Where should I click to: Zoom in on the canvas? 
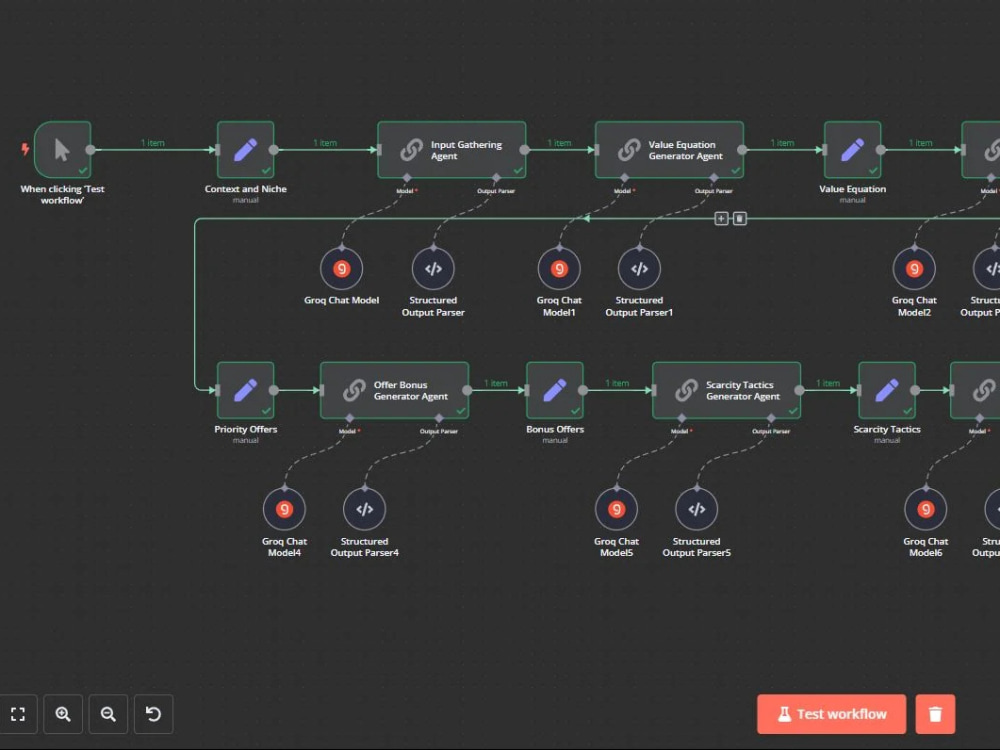[x=62, y=714]
